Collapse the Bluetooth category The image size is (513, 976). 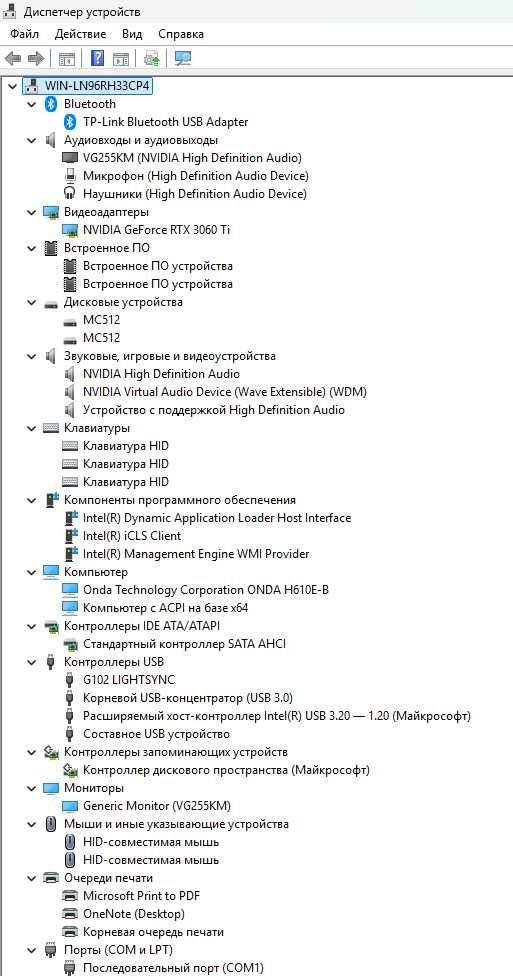(x=32, y=104)
